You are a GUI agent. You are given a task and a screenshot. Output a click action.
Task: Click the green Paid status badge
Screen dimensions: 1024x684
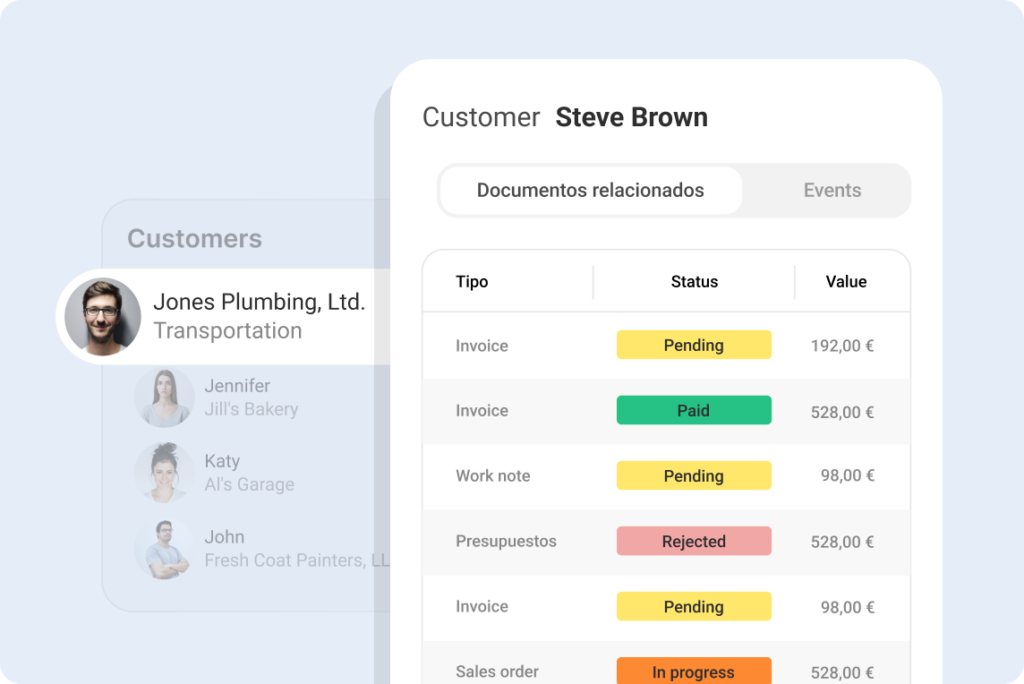click(693, 410)
